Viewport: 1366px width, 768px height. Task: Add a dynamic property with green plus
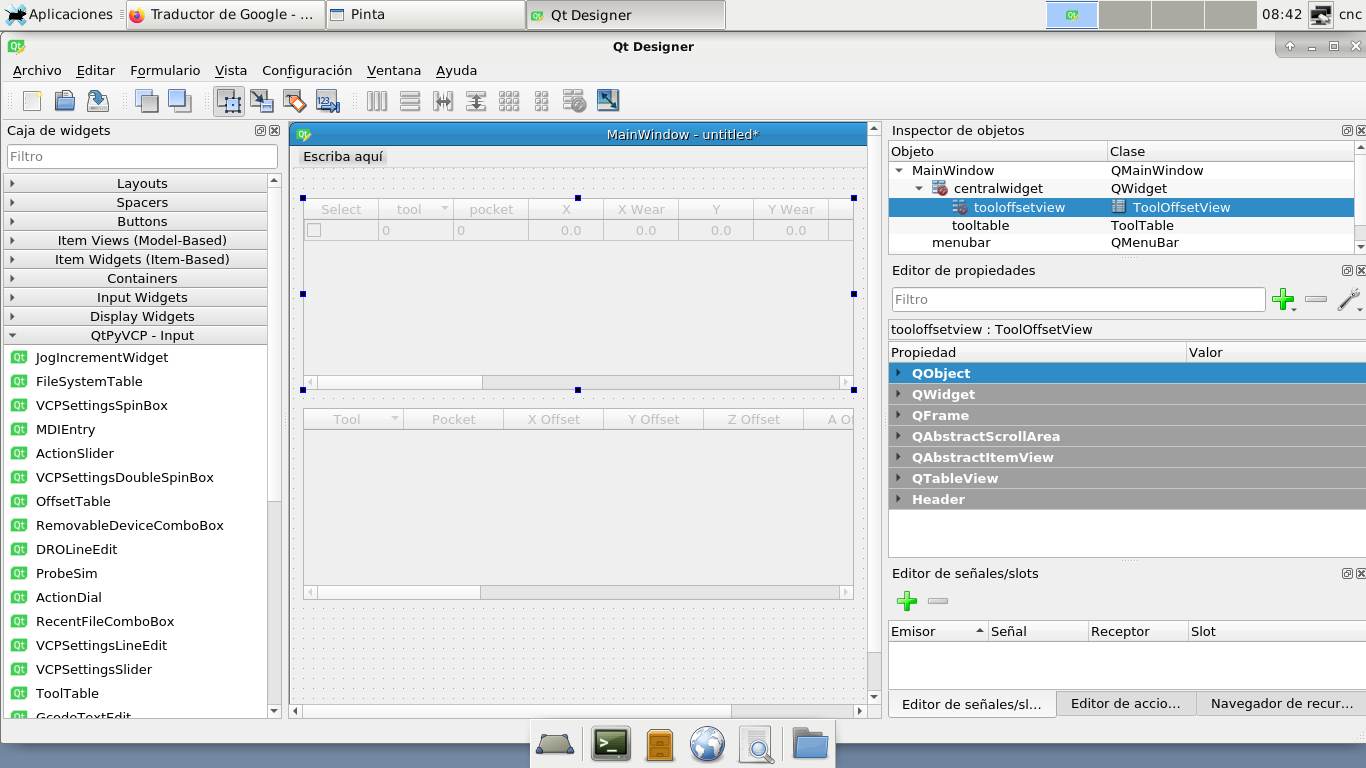(1283, 299)
